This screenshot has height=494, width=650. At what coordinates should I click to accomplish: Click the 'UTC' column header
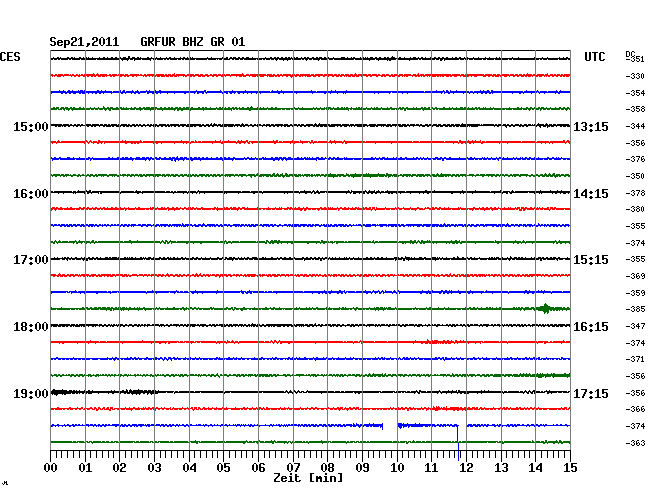click(x=594, y=57)
